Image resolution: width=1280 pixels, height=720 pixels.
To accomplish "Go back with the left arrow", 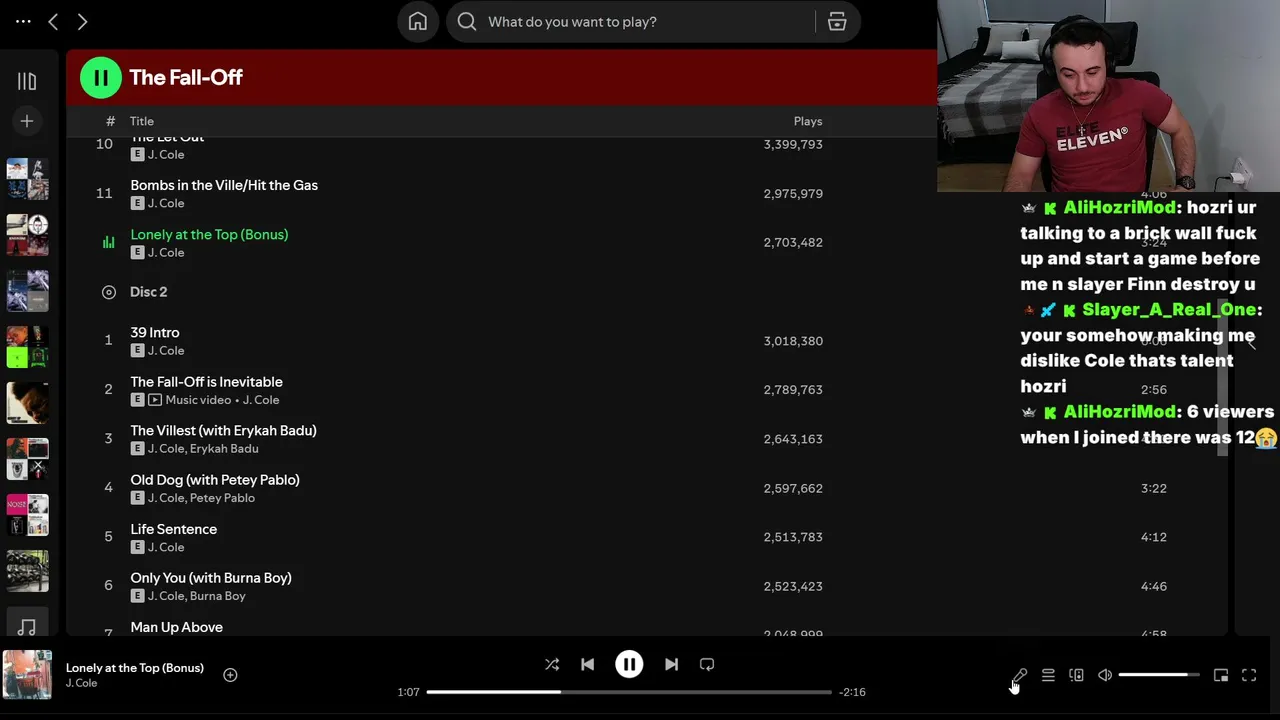I will tap(53, 21).
